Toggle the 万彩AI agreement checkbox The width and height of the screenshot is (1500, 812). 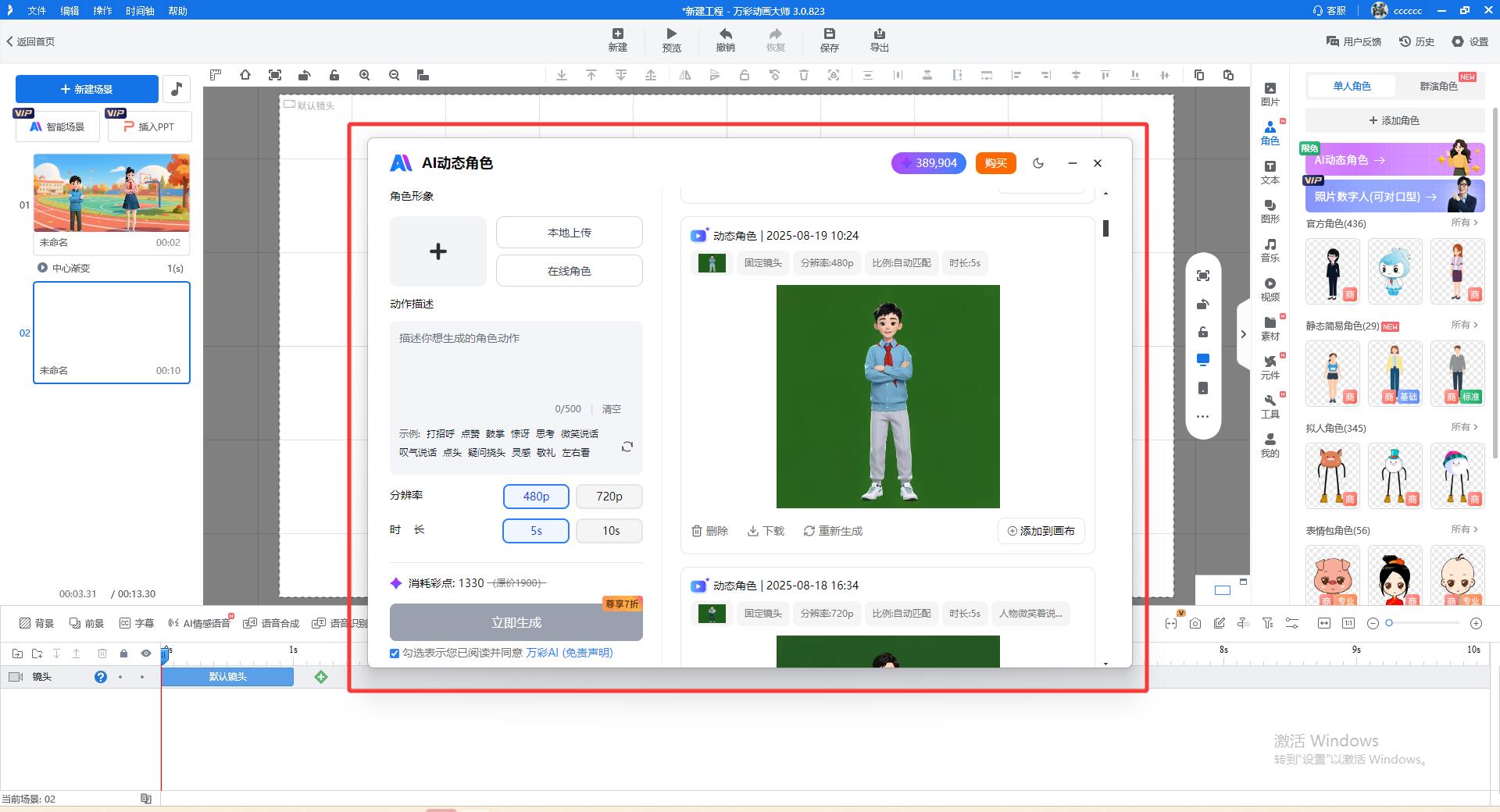pyautogui.click(x=395, y=653)
